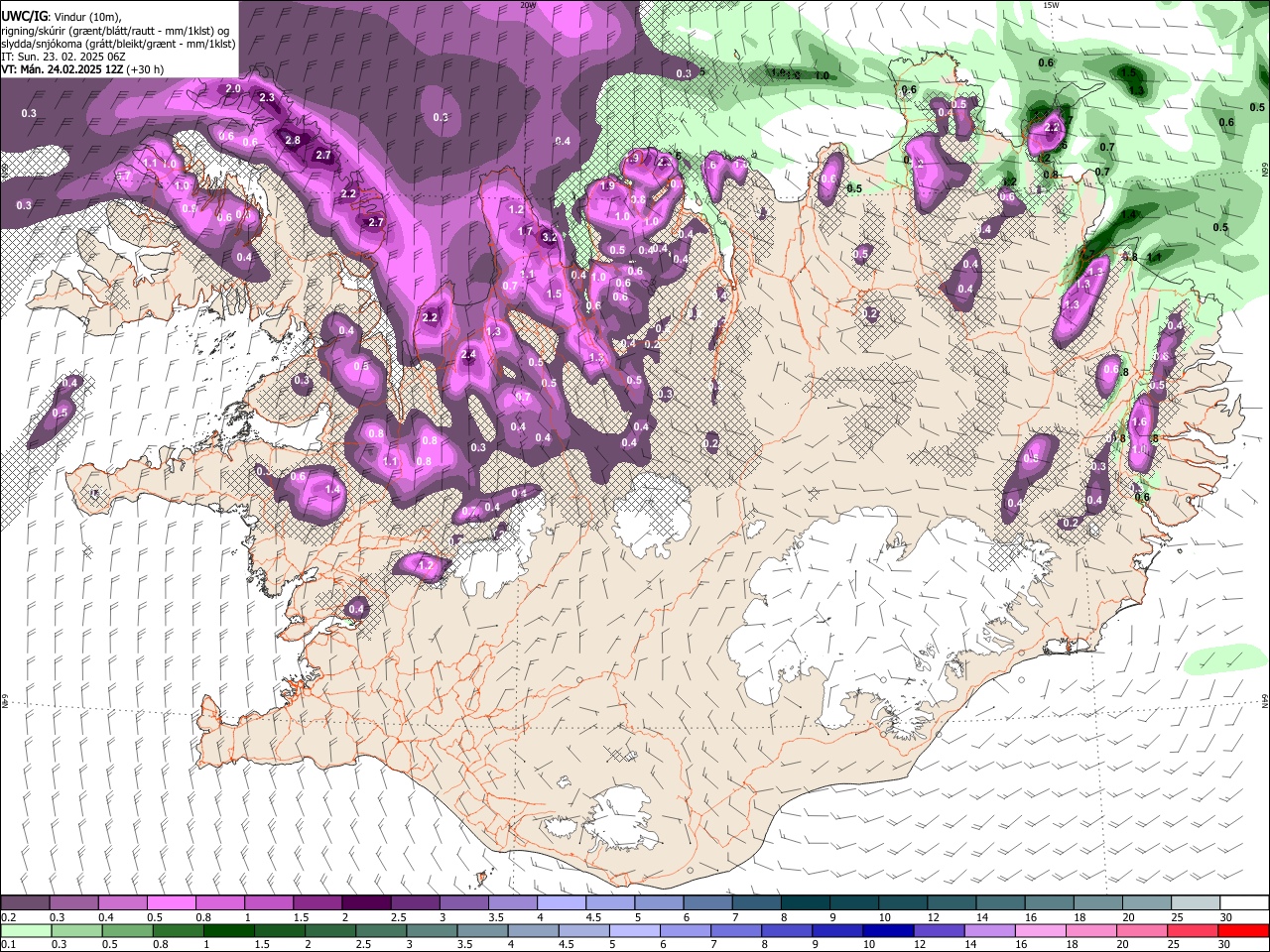Click the dark teal snow-scale swatch labeled 8

804,902
